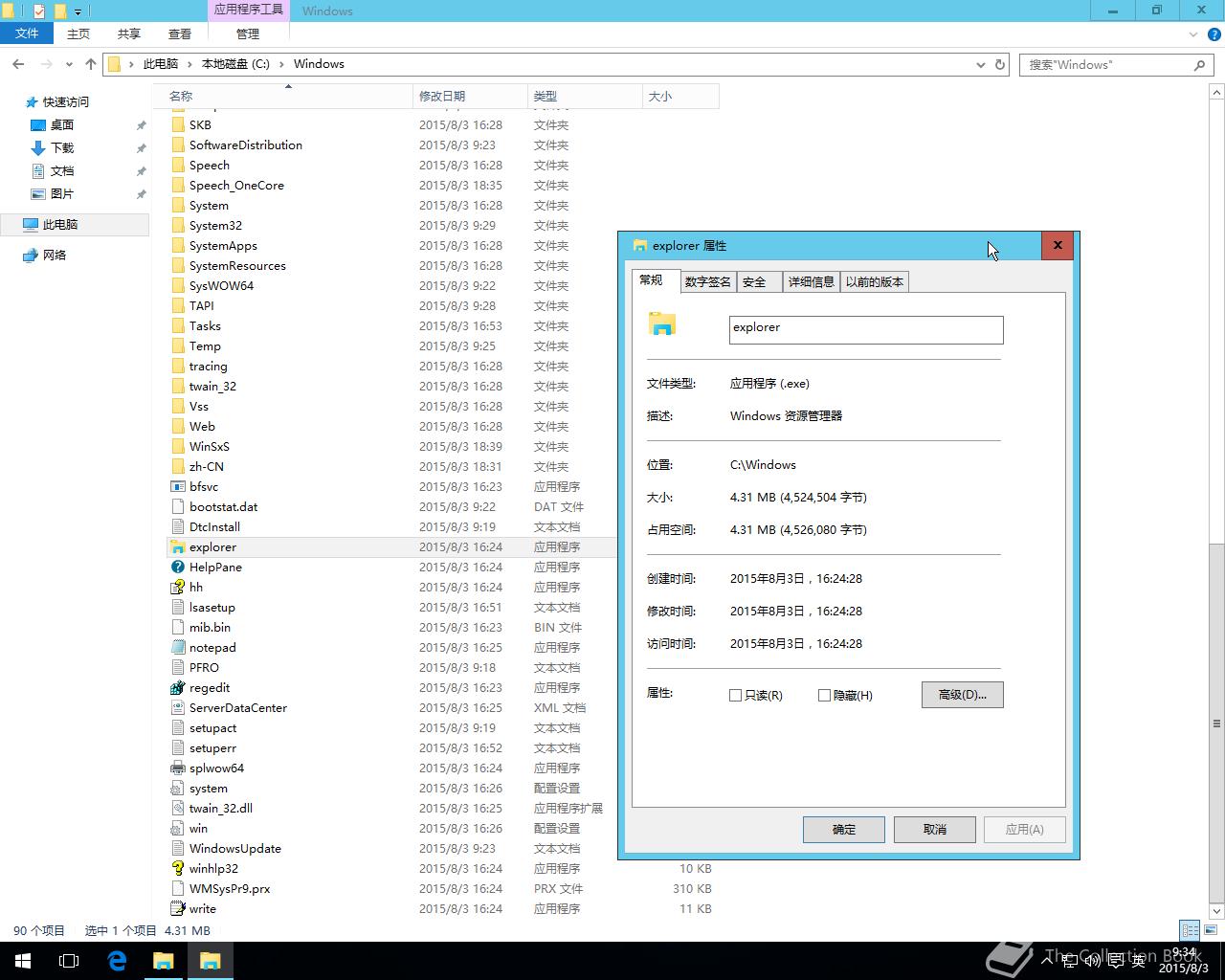The image size is (1225, 980).
Task: Open the 主页 ribbon tab
Action: point(78,33)
